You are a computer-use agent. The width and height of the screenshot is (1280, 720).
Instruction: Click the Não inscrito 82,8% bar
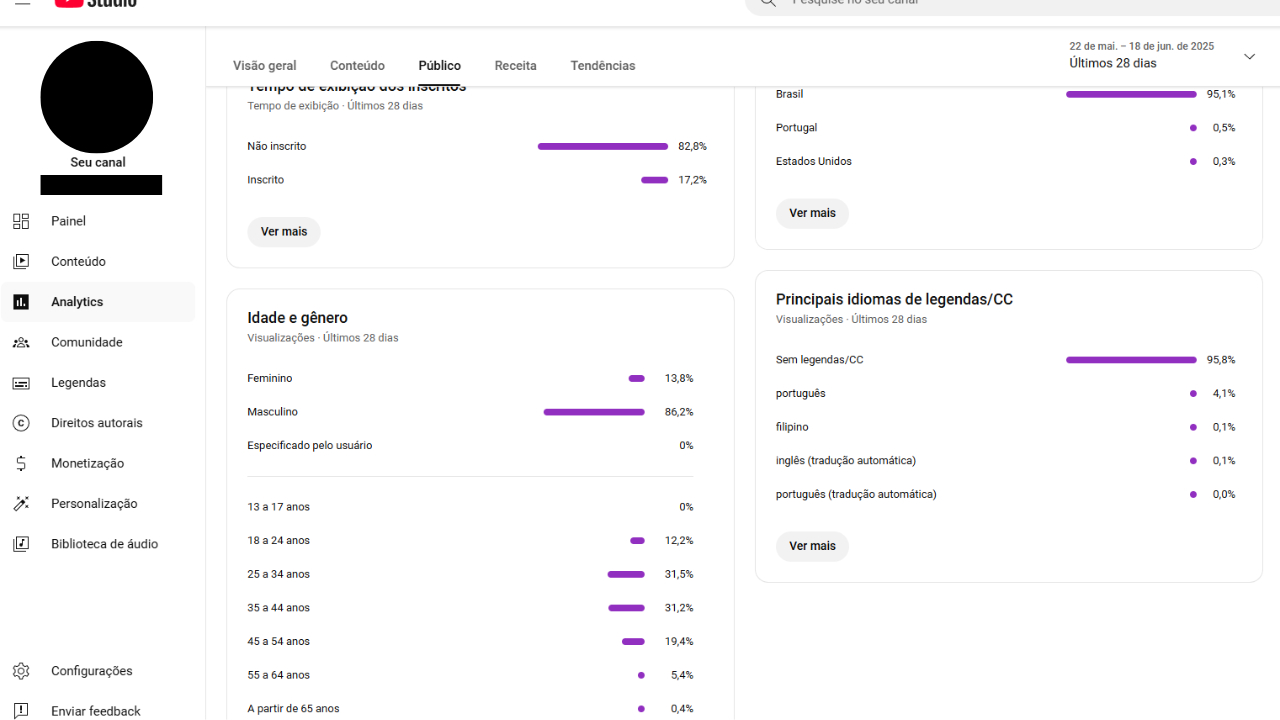603,146
